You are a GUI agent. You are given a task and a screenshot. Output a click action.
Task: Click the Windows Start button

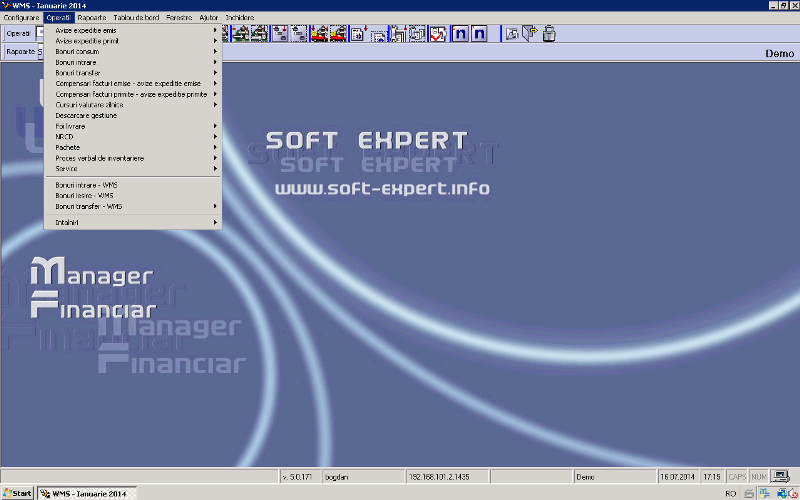point(17,494)
